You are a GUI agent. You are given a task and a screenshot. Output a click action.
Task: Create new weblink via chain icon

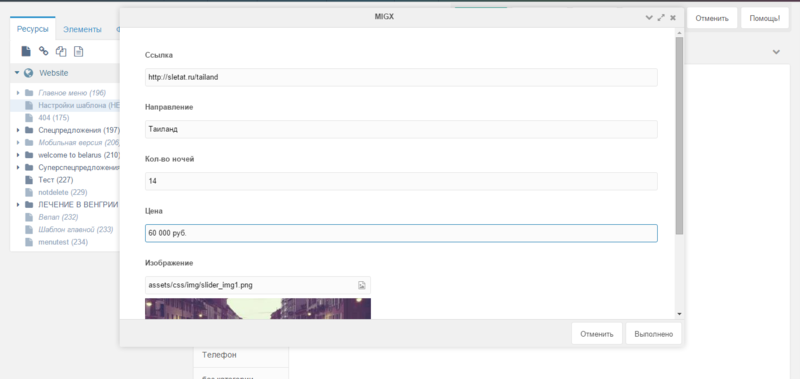[x=43, y=51]
